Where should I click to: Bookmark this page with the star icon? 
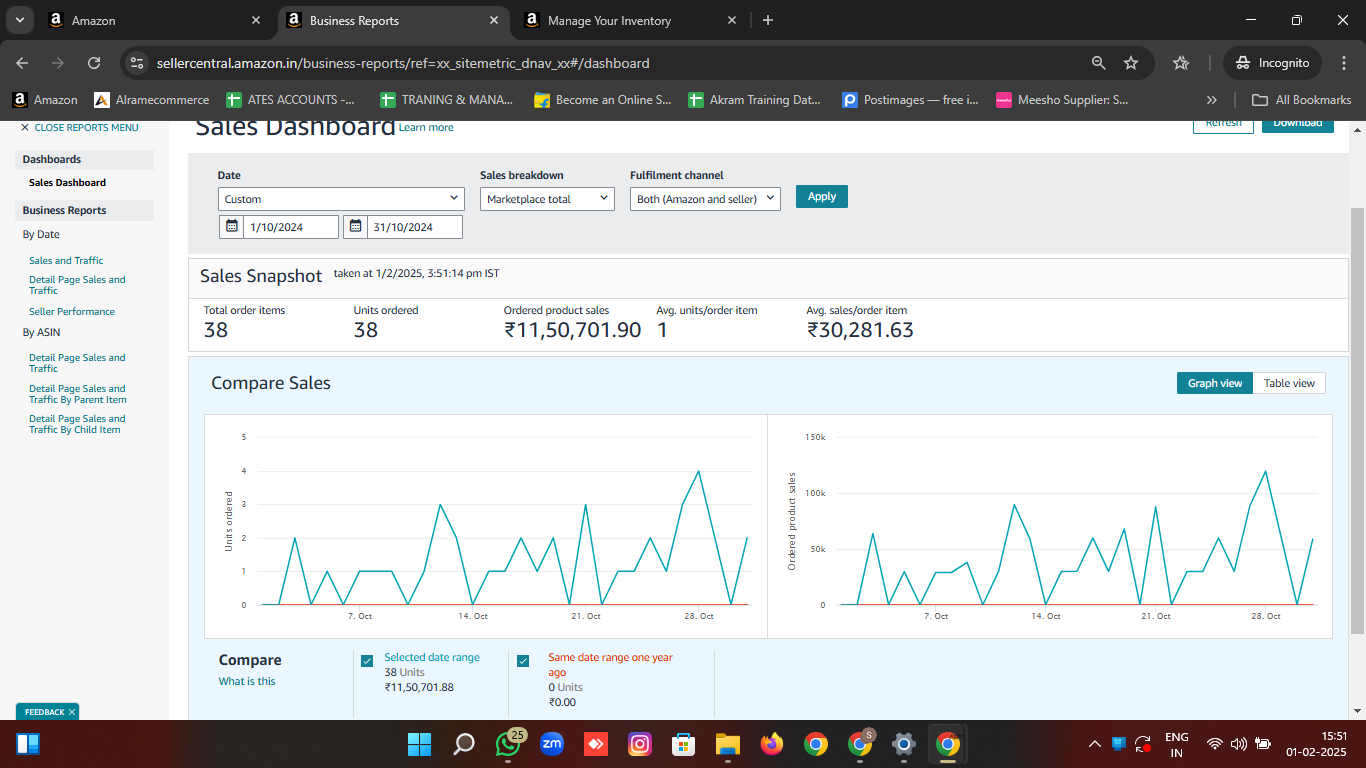1131,63
